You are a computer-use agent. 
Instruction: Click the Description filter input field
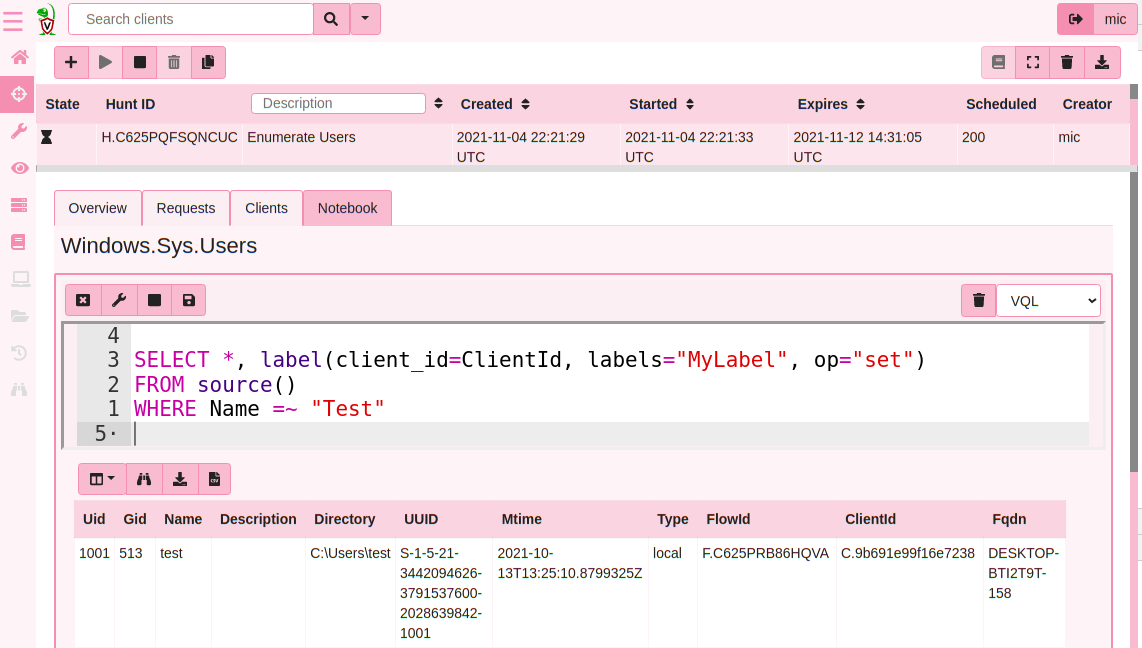pyautogui.click(x=338, y=104)
